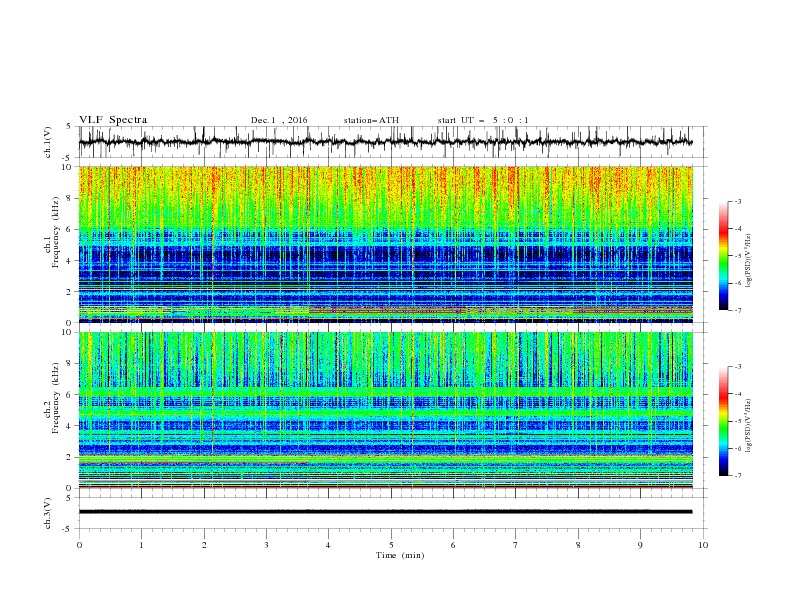Click the ch.3 flat voltage trace

click(385, 512)
